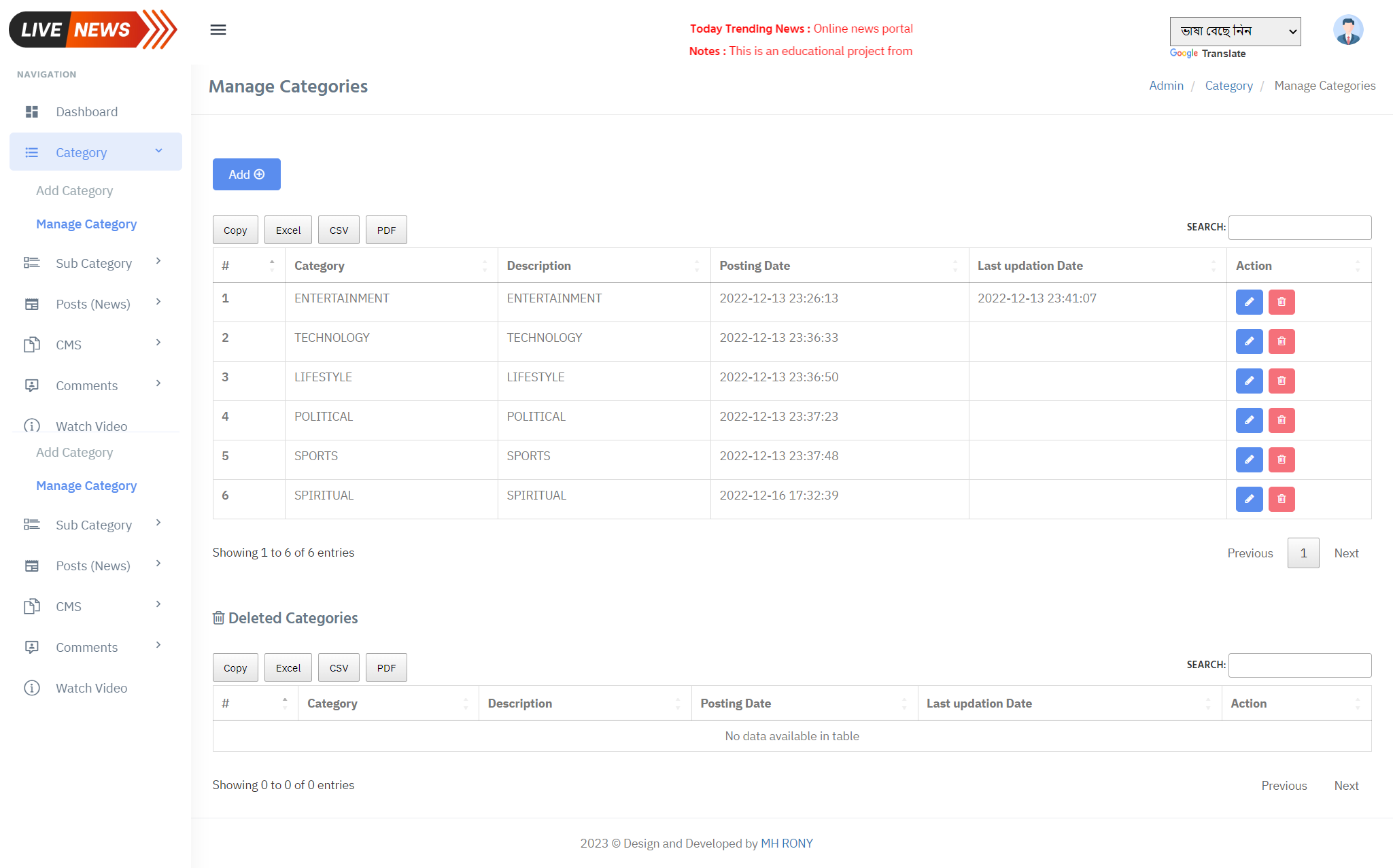The width and height of the screenshot is (1393, 868).
Task: Select the Dashboard sidebar icon
Action: [x=32, y=111]
